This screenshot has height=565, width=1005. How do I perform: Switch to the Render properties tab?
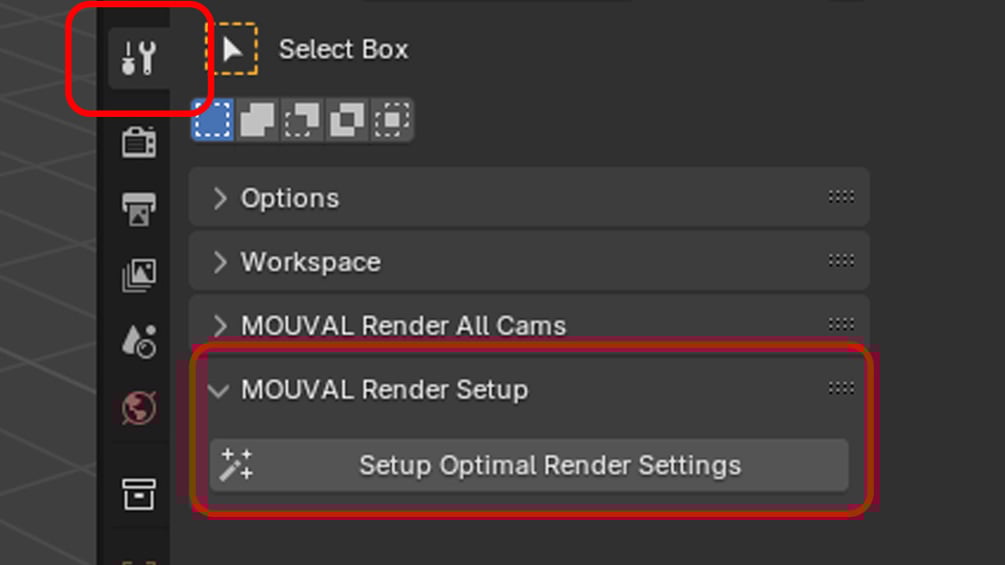pyautogui.click(x=138, y=142)
